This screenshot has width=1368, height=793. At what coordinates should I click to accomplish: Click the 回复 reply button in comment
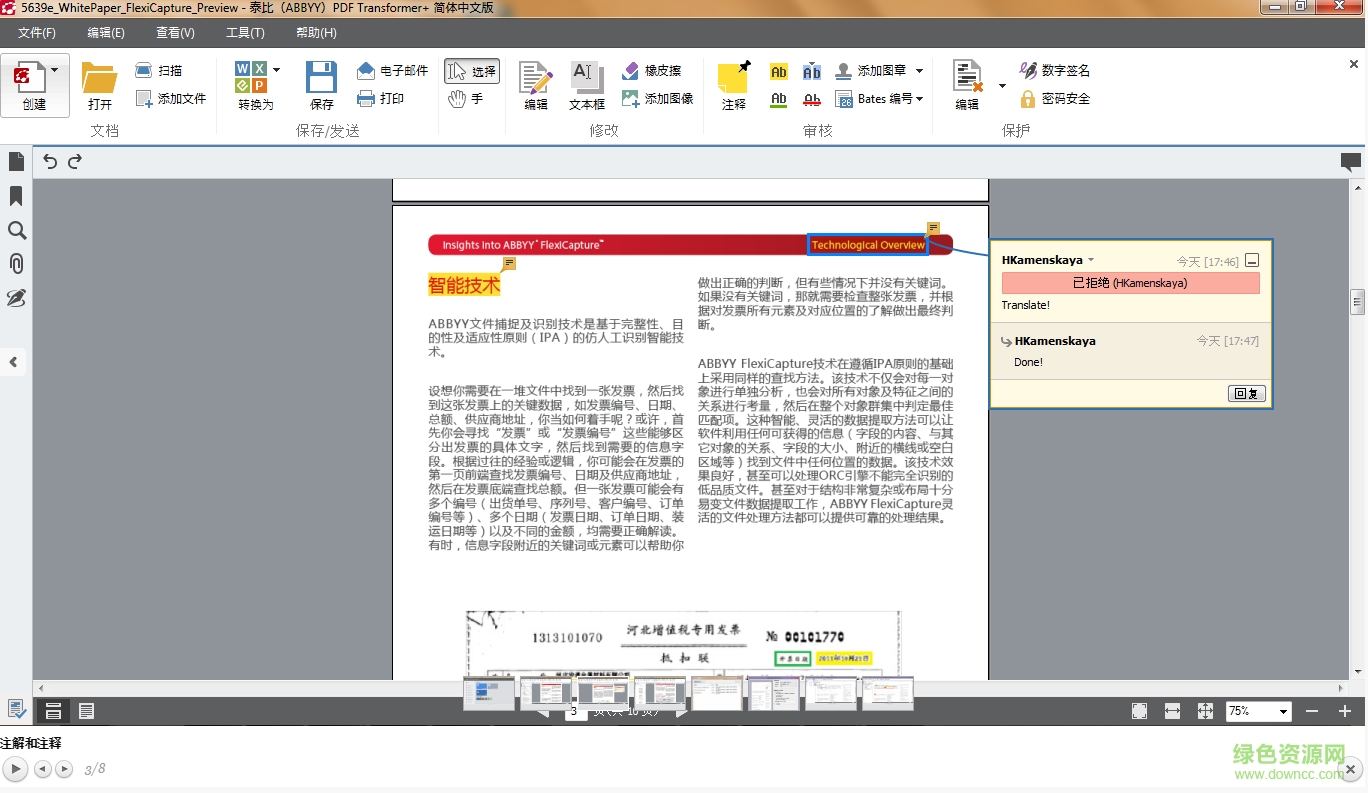1246,393
